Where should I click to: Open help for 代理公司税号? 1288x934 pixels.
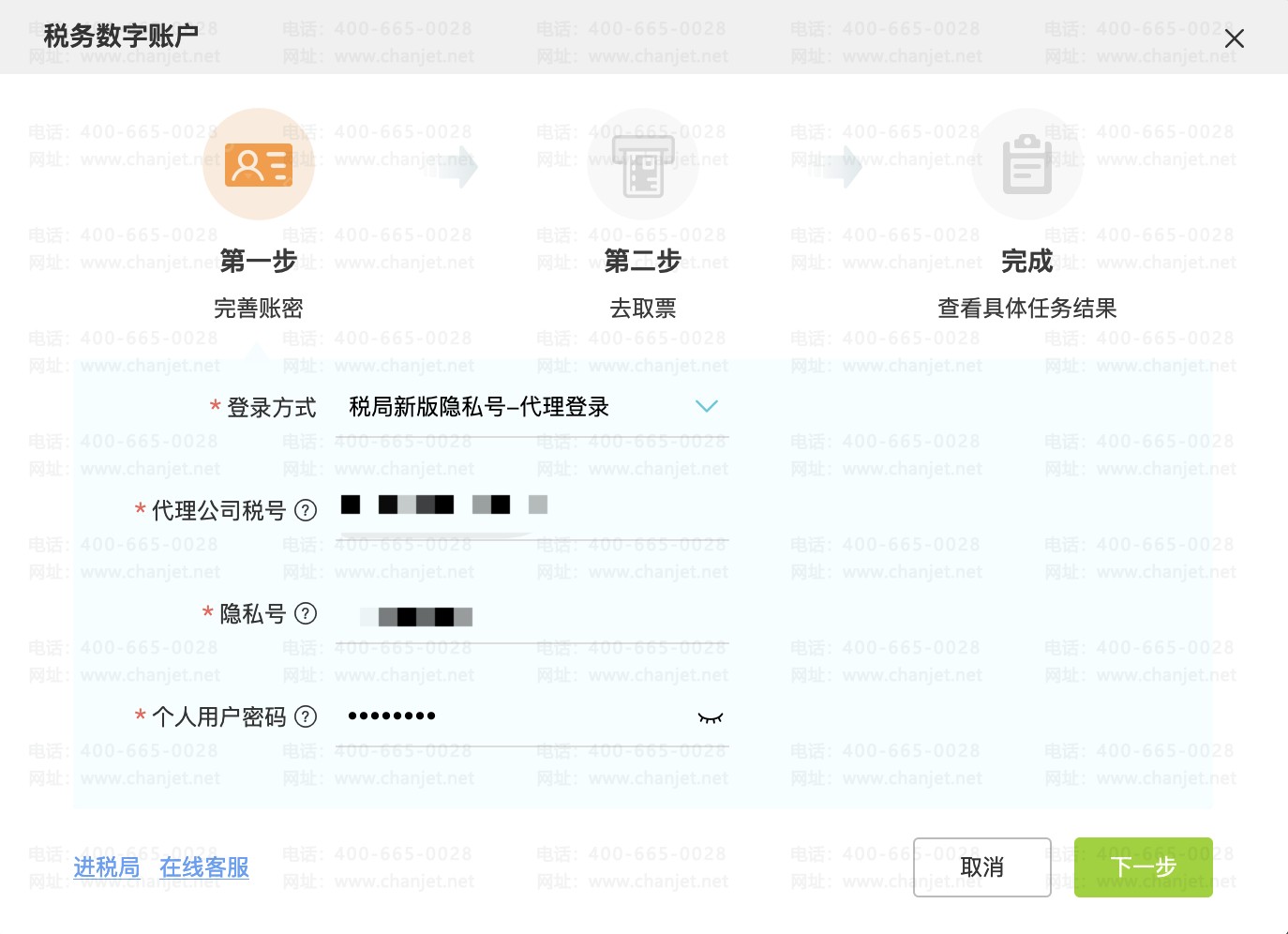tap(306, 510)
